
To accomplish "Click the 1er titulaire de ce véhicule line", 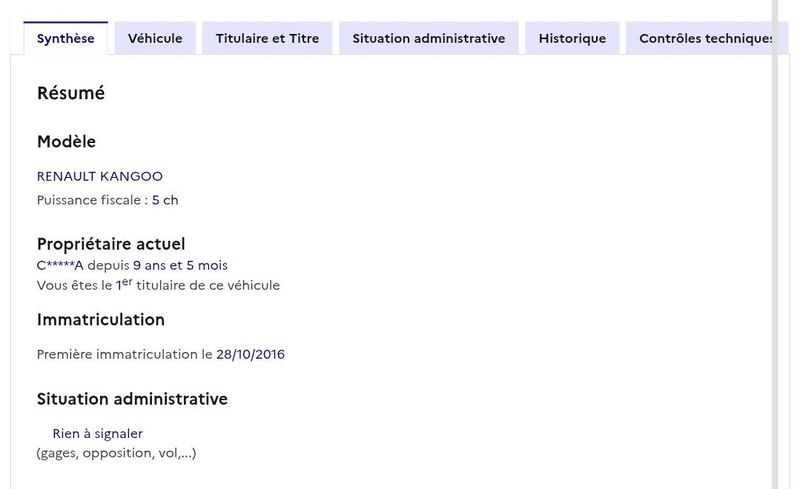I will click(x=158, y=285).
